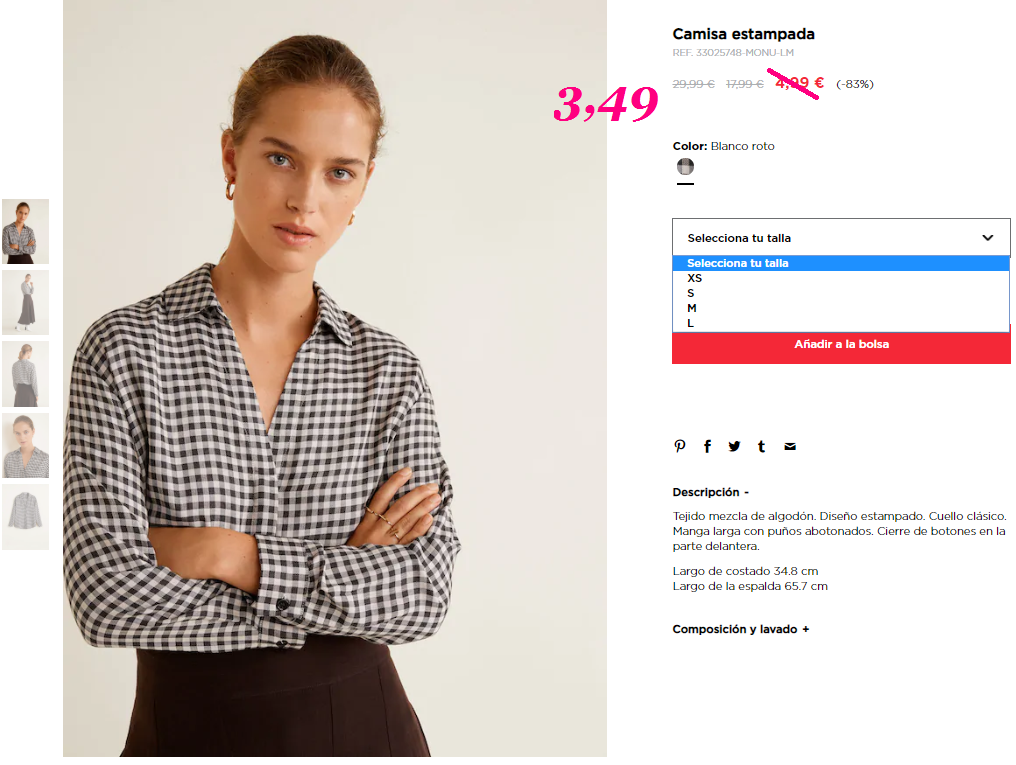The width and height of the screenshot is (1016, 765).
Task: Send product by email envelope icon
Action: tap(790, 446)
